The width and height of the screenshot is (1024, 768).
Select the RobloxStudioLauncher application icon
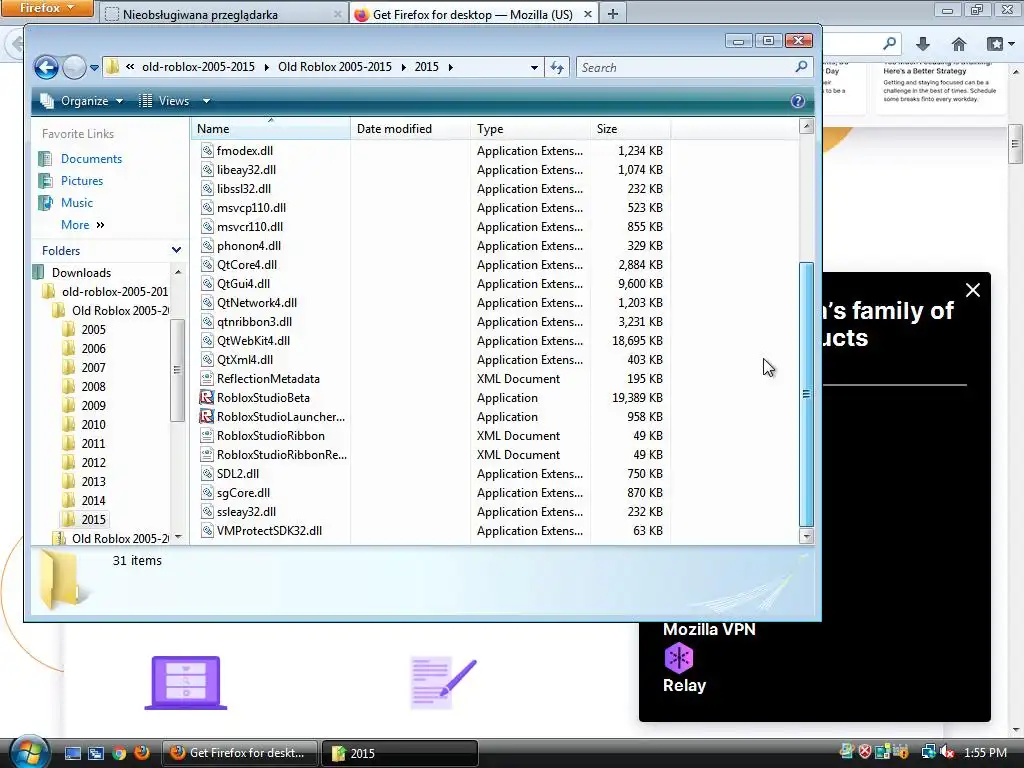click(x=206, y=416)
